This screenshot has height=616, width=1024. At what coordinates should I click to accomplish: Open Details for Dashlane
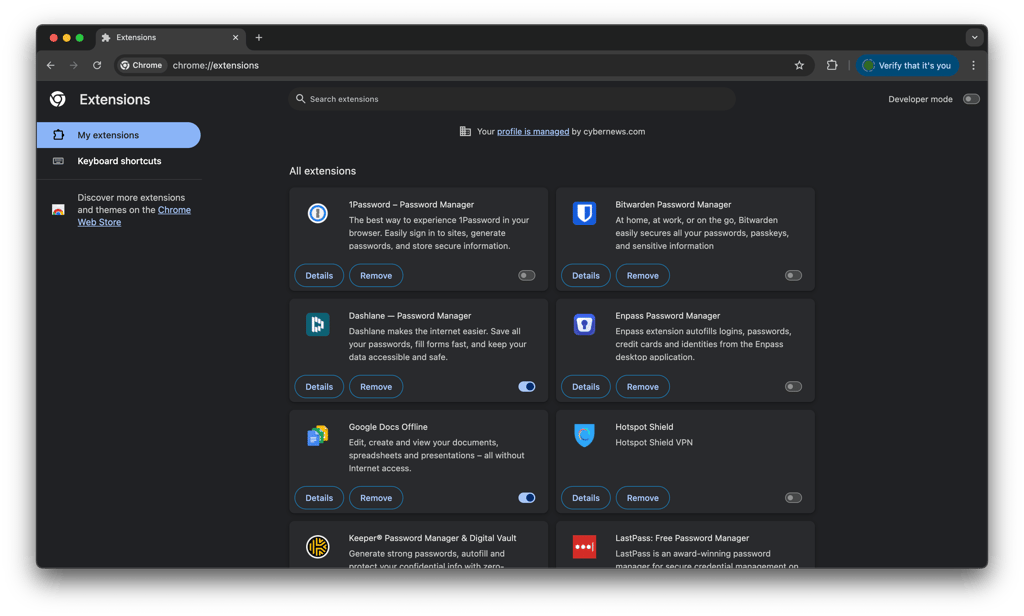(x=319, y=387)
